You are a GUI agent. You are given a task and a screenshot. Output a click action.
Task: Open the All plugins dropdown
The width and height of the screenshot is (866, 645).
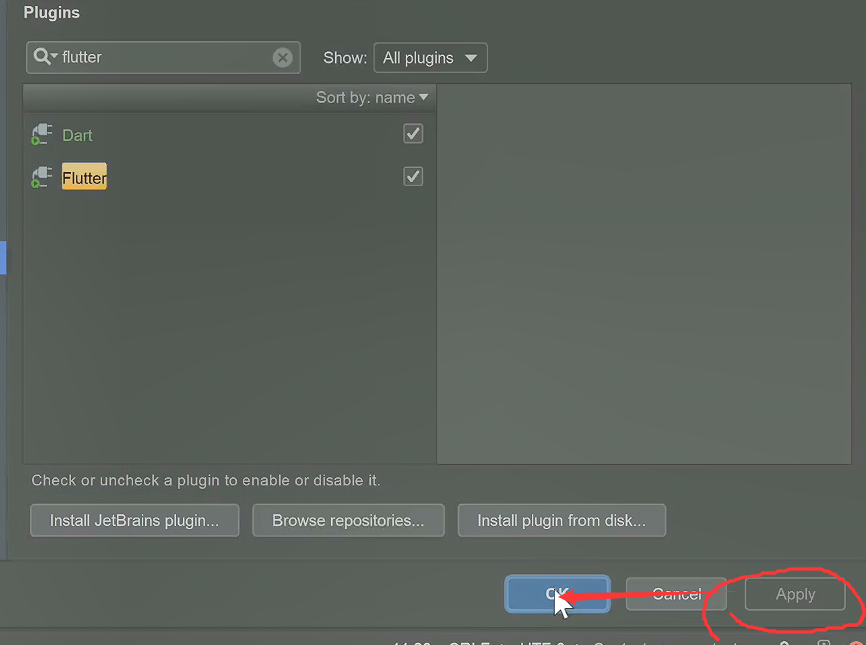tap(430, 57)
